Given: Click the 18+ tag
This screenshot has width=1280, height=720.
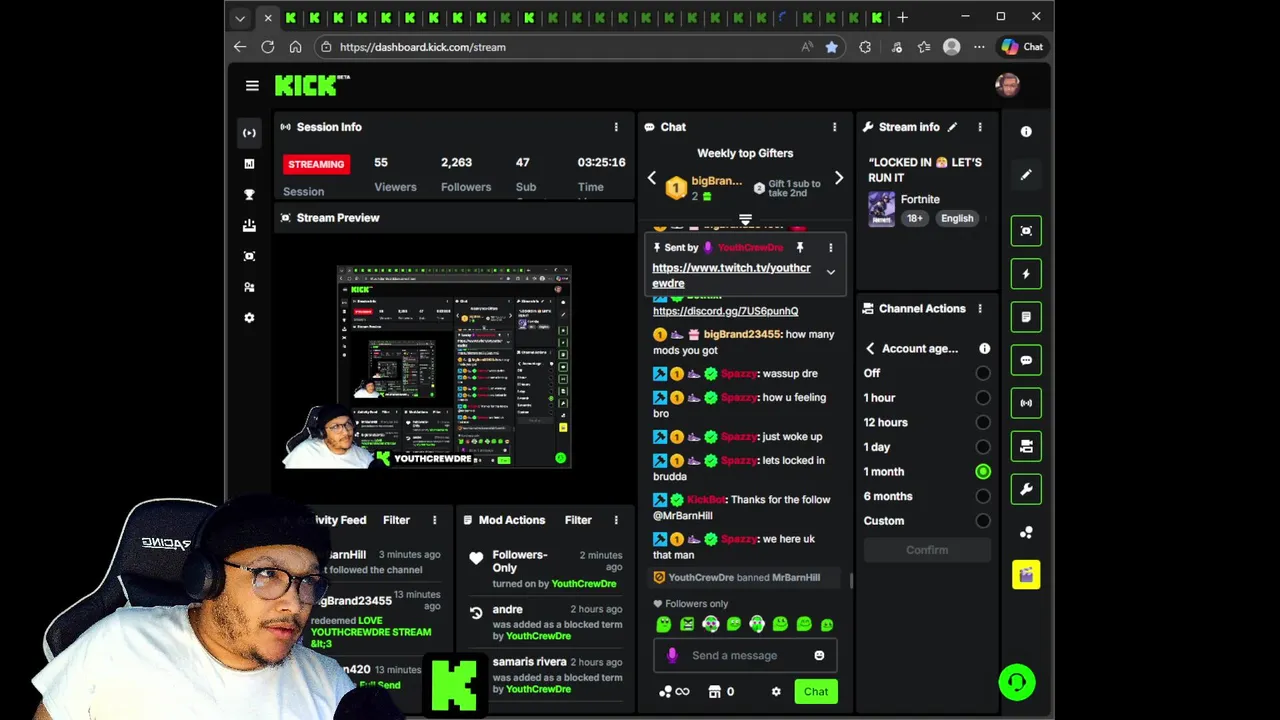Looking at the screenshot, I should click(x=915, y=219).
